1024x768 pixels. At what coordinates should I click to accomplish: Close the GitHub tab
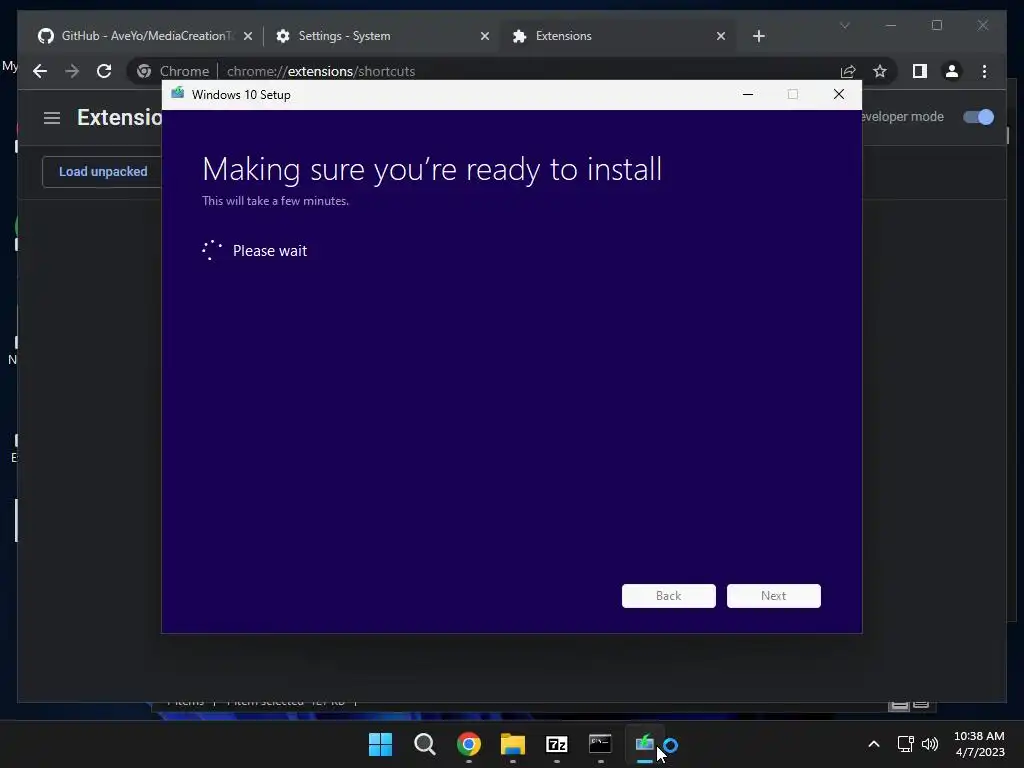pos(248,36)
